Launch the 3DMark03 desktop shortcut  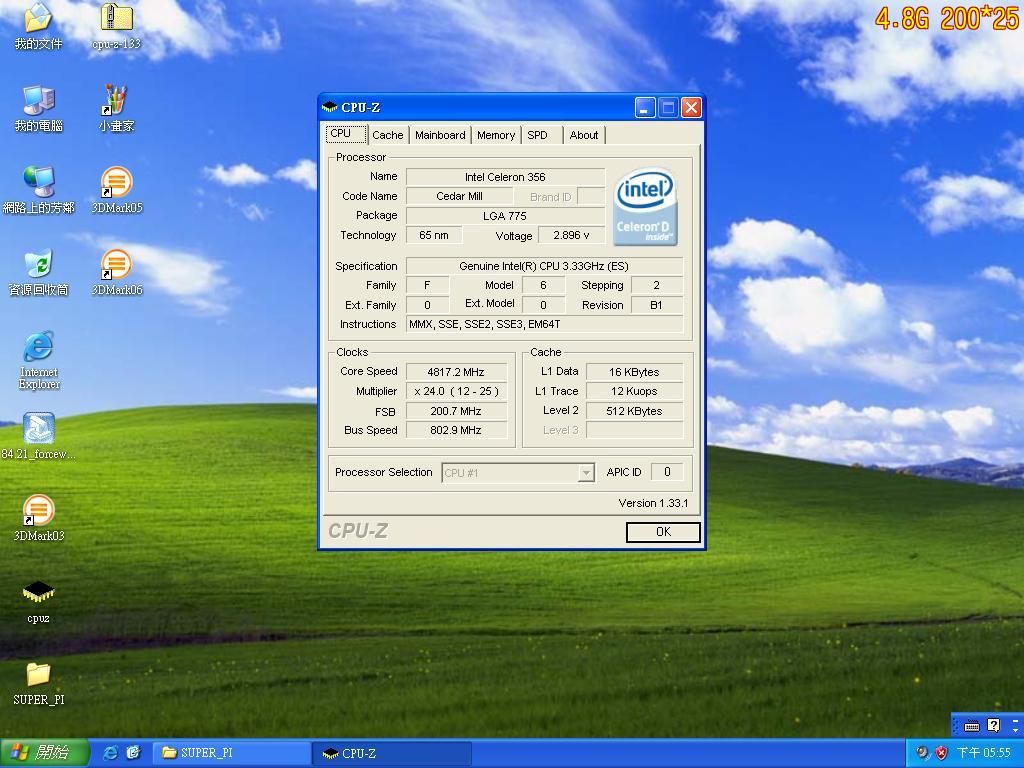(x=39, y=511)
